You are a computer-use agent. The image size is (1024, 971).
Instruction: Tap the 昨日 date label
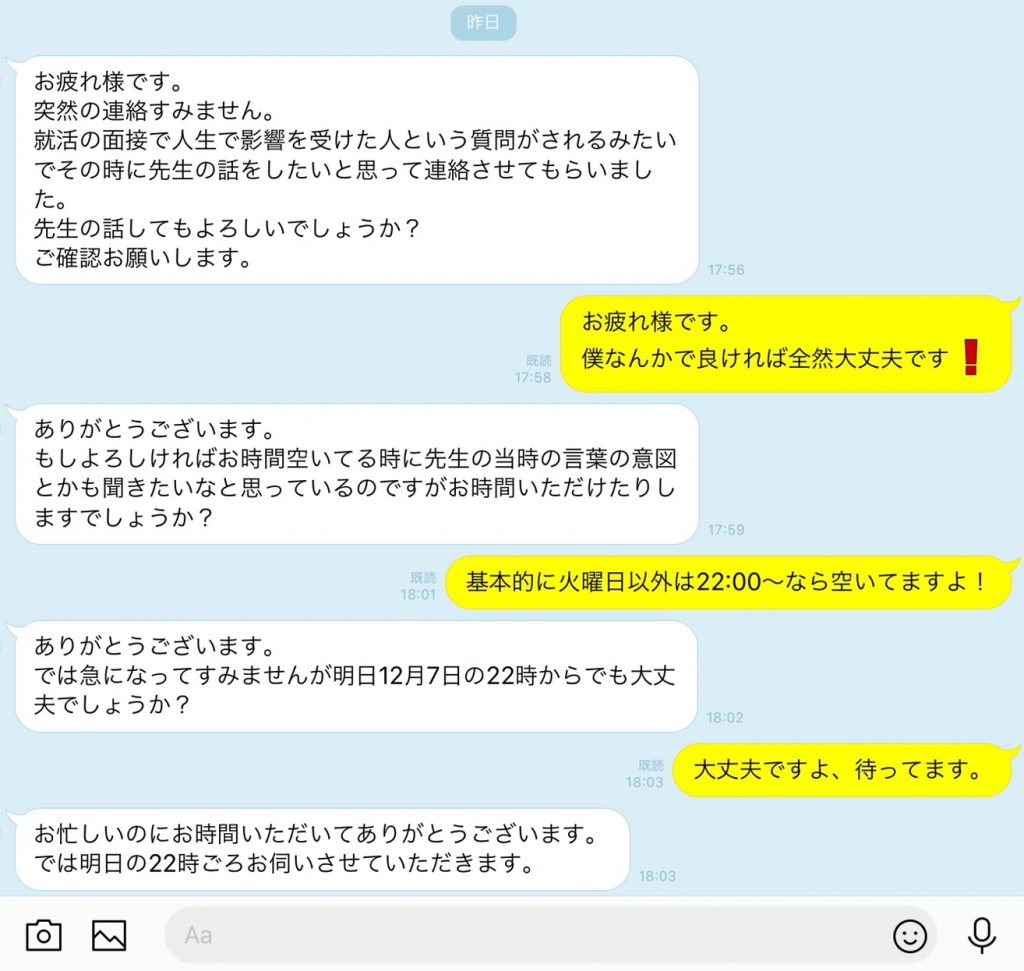(x=483, y=23)
